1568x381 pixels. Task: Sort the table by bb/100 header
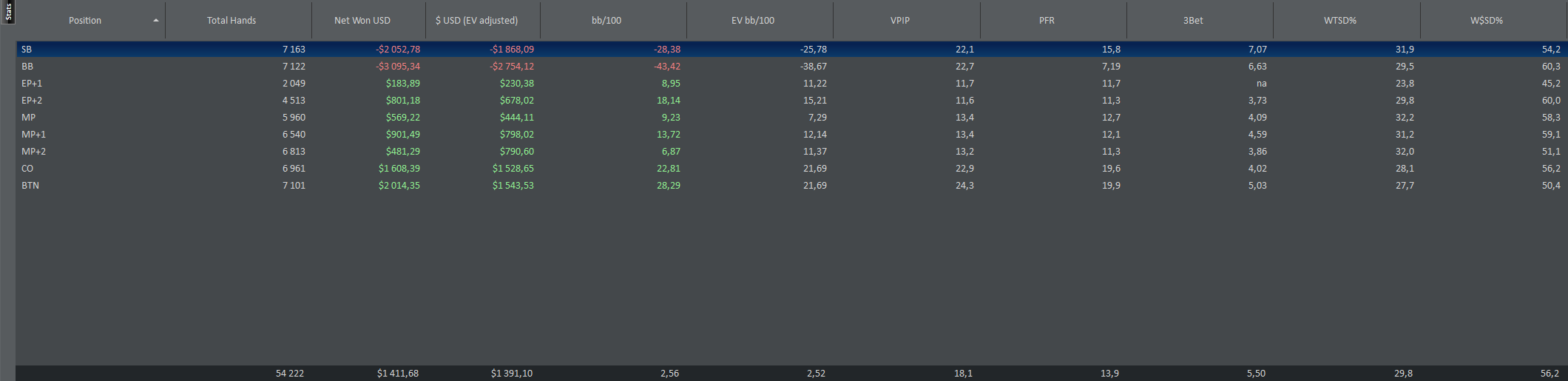pos(606,21)
